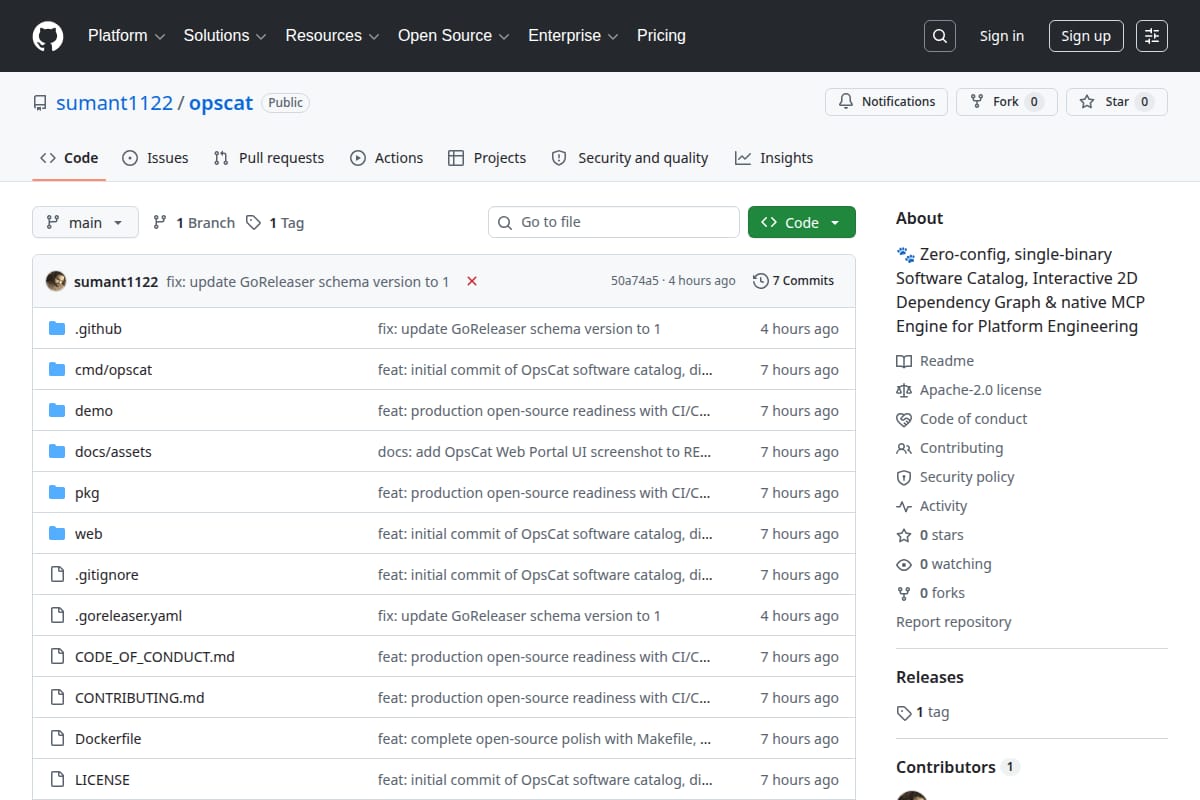Screen dimensions: 1200x800
Task: Star the opscat repository
Action: coord(1116,102)
